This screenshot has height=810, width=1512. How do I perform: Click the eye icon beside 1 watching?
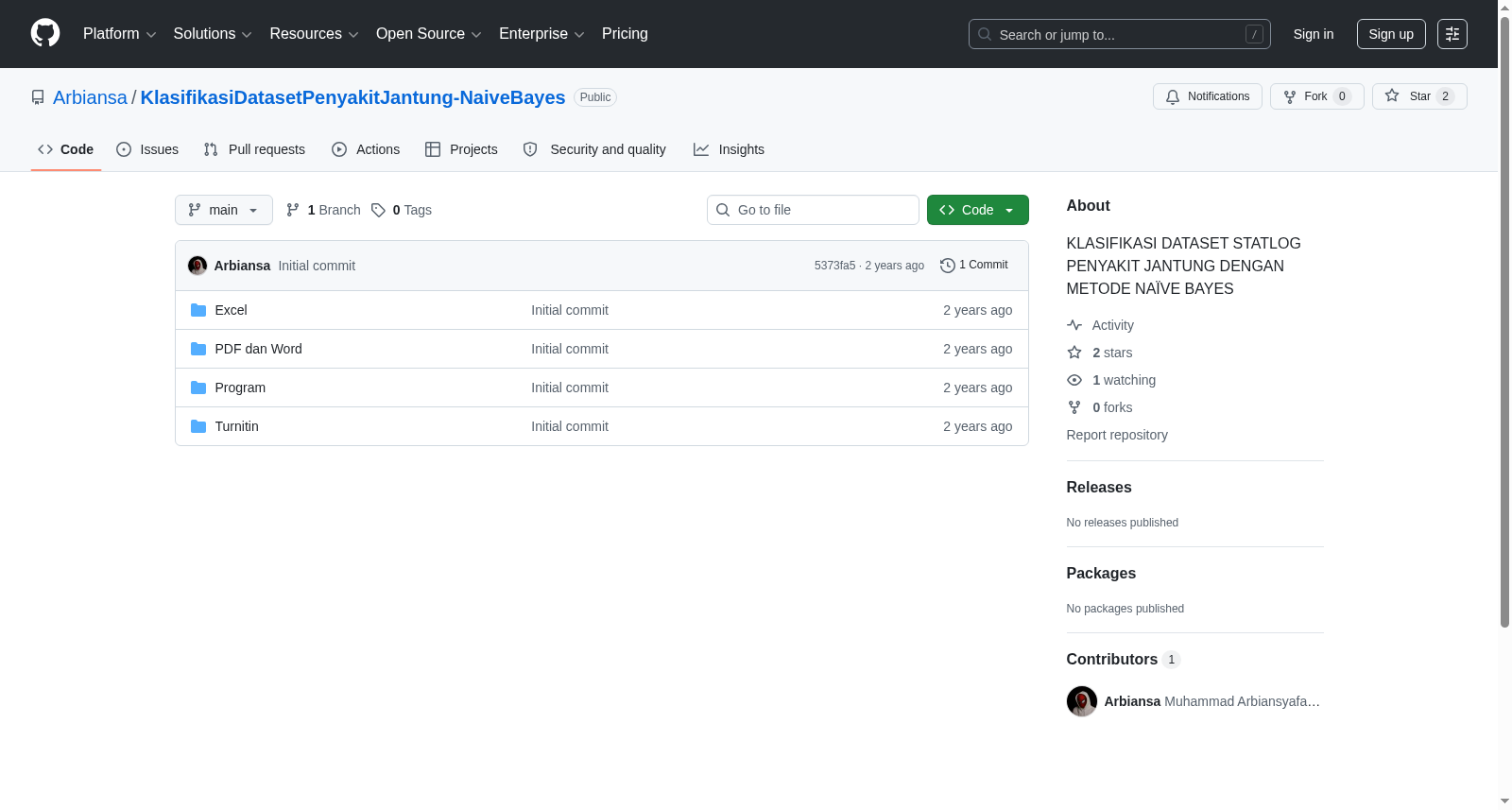(x=1074, y=380)
